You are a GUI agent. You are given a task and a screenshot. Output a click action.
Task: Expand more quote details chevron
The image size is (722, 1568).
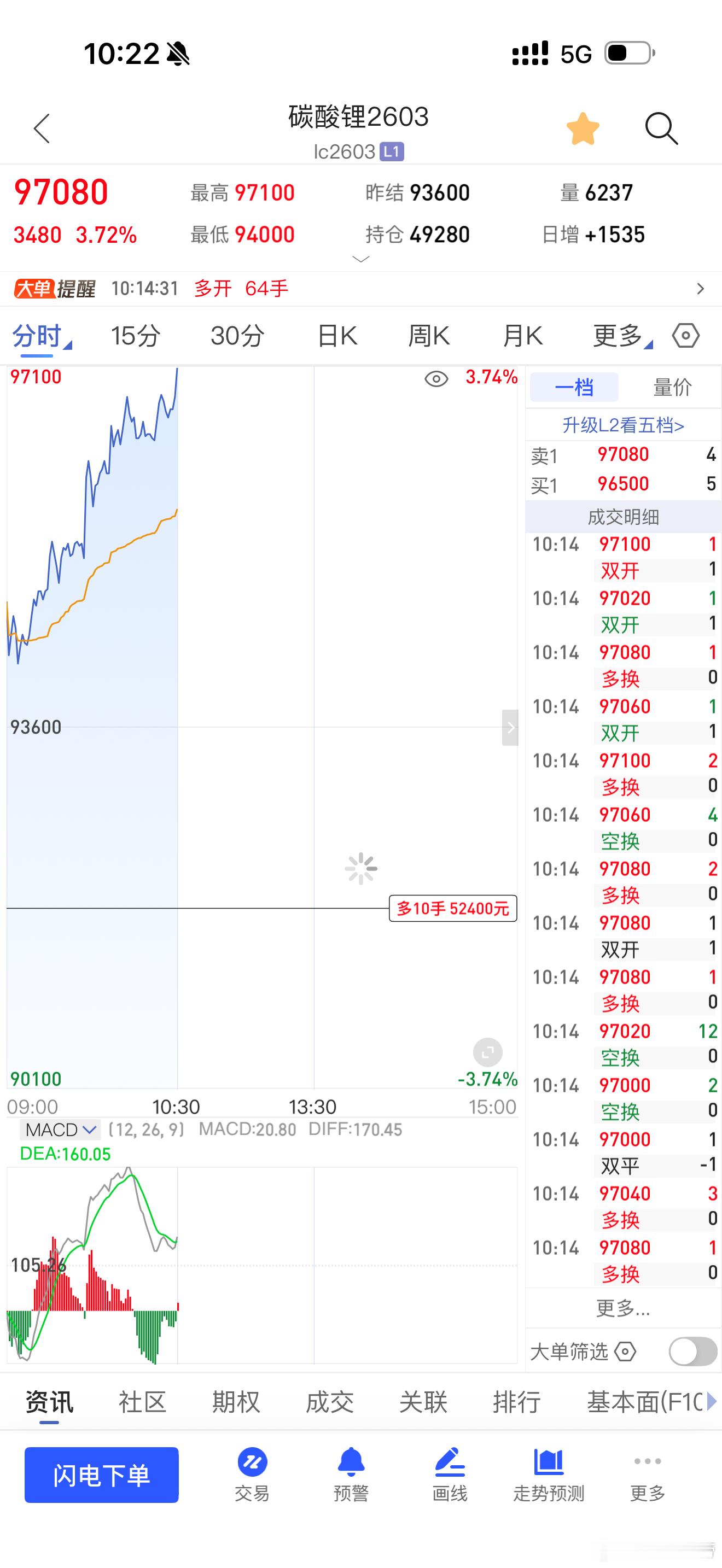361,259
